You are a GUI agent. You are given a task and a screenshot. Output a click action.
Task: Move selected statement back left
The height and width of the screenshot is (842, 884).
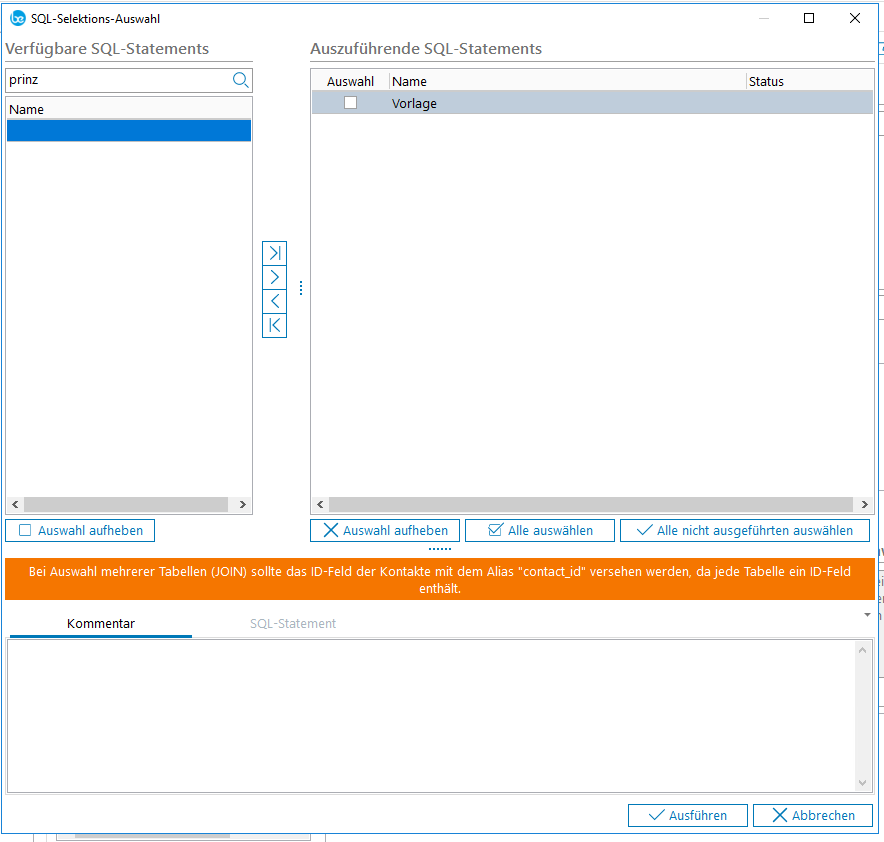click(274, 301)
